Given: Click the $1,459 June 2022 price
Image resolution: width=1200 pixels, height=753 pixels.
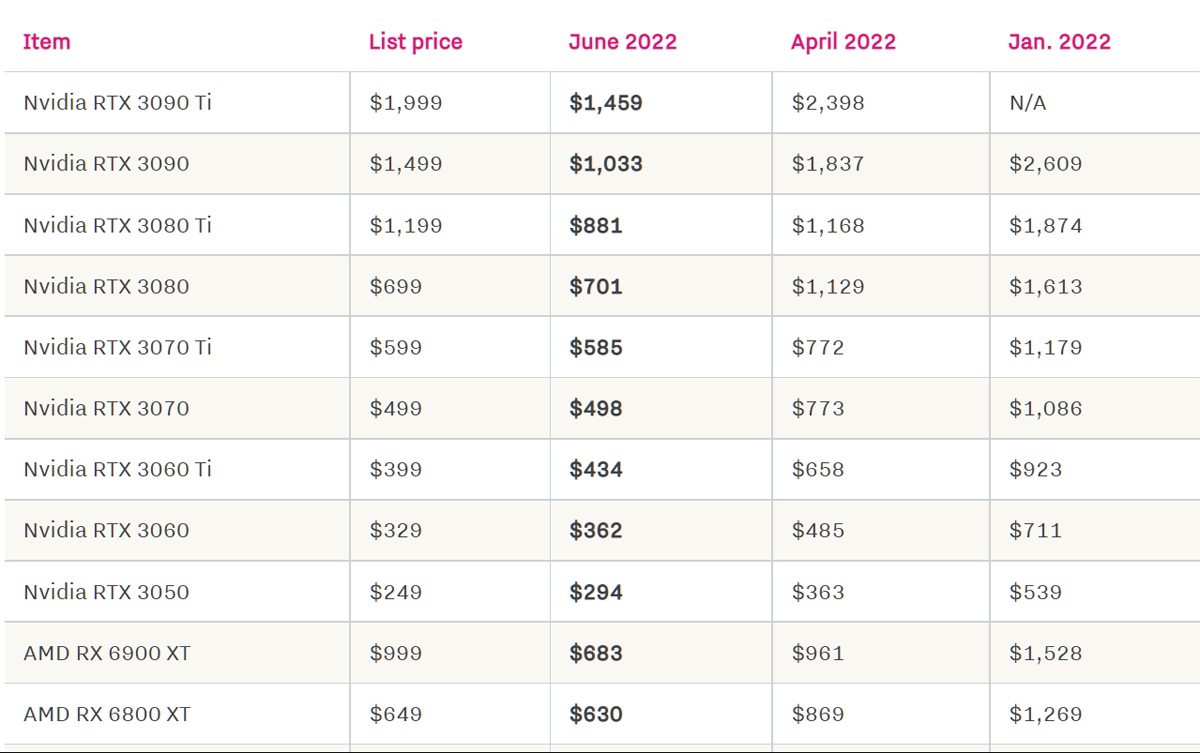Looking at the screenshot, I should point(606,103).
